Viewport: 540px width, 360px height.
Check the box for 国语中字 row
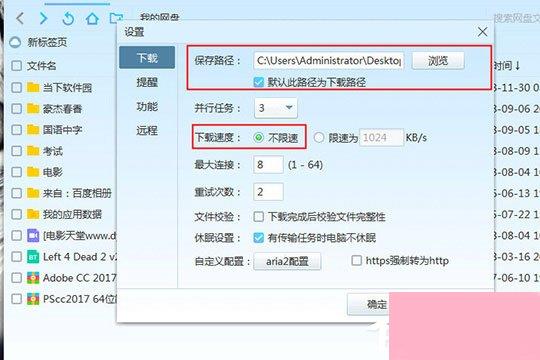click(16, 130)
